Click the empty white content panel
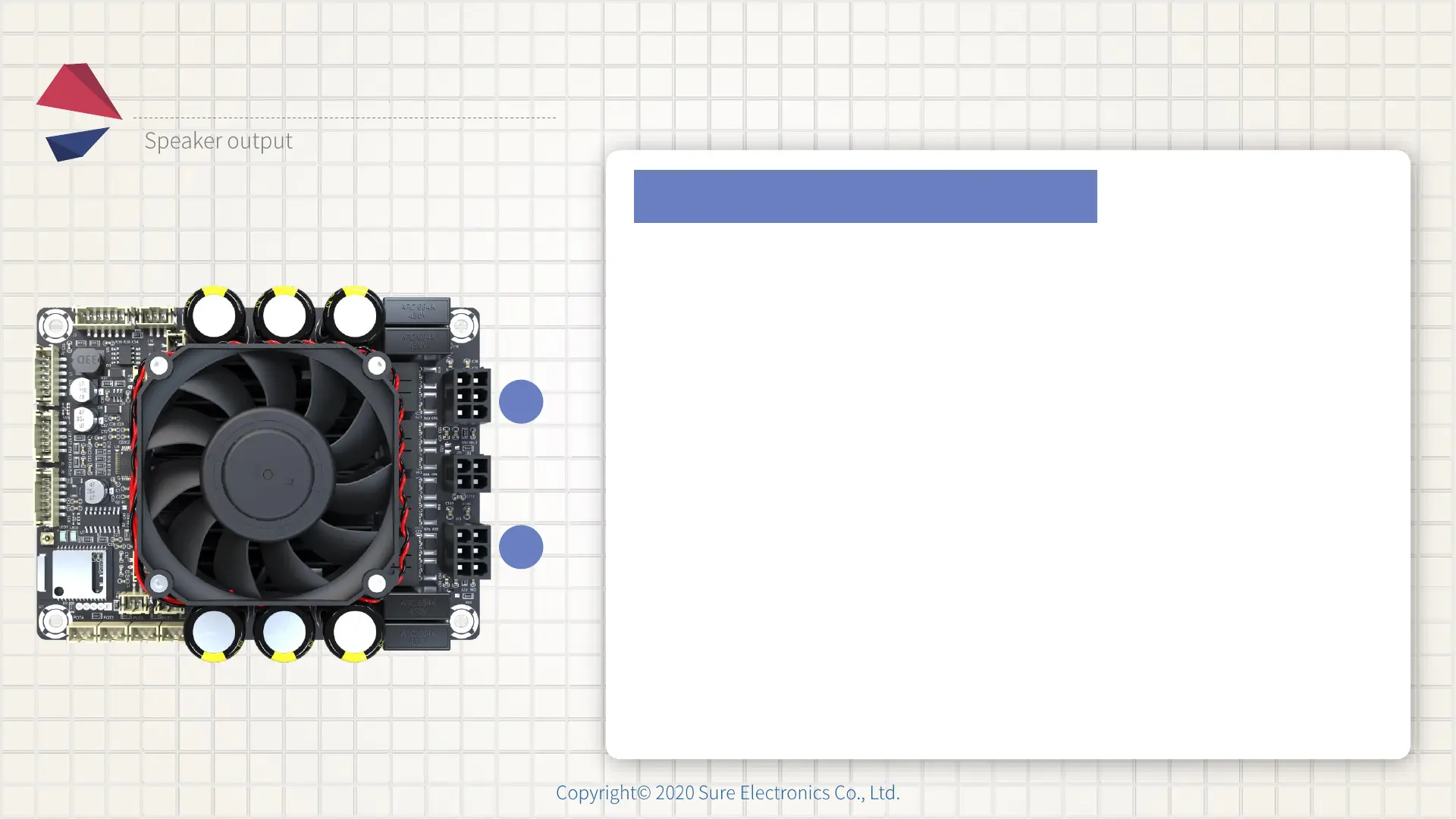1456x819 pixels. pos(1007,485)
